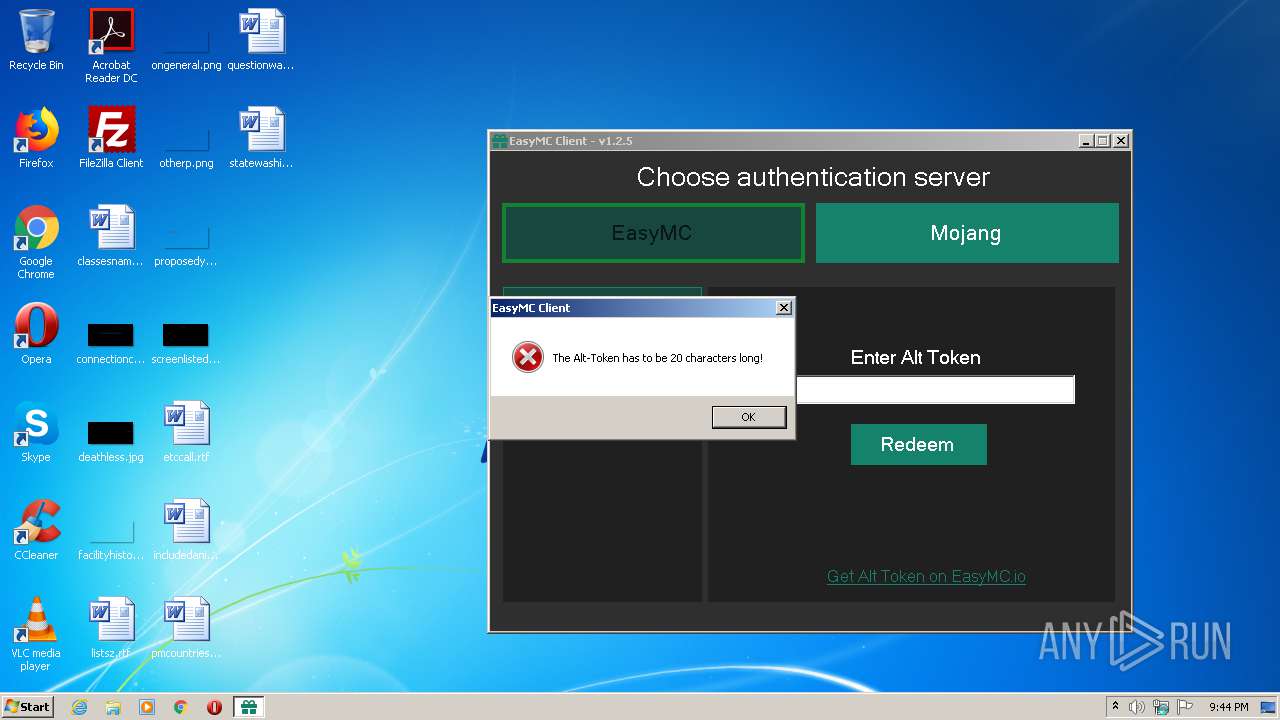Open the Get Alt Token on EasyMC.io link
The image size is (1280, 720).
[926, 576]
